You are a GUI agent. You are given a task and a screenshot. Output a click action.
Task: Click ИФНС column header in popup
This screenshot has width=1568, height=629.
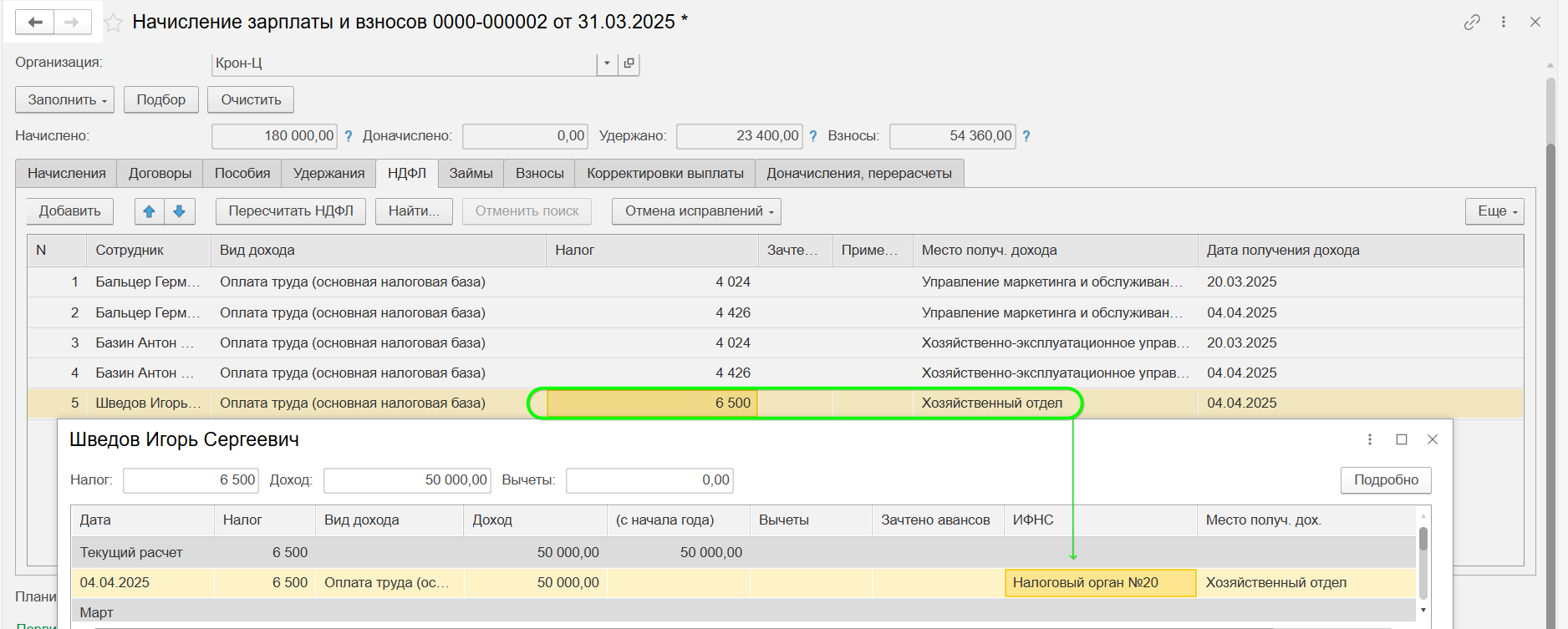point(1100,520)
